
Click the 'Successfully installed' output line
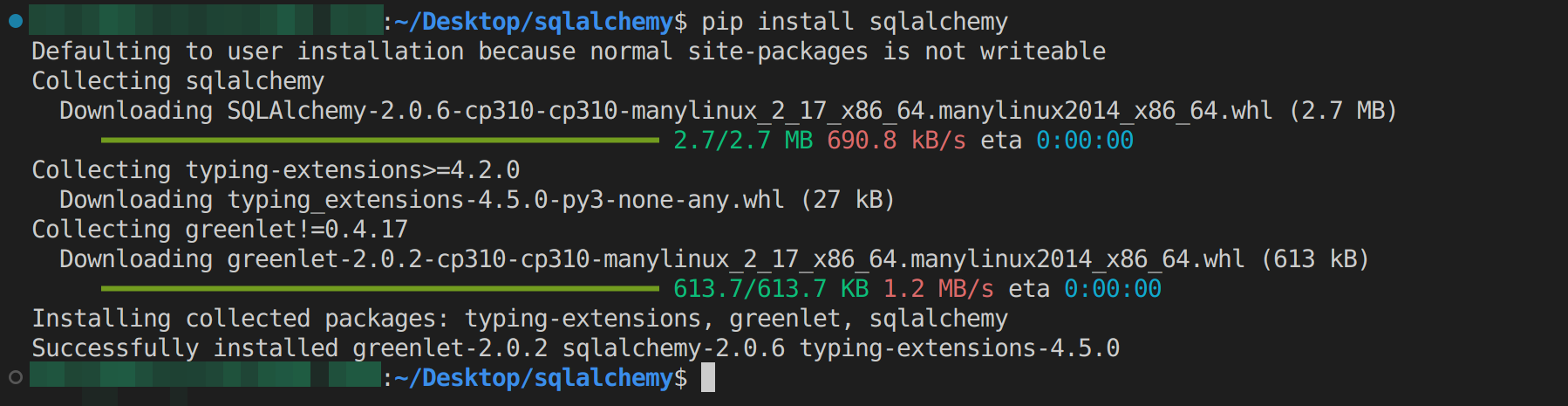click(576, 348)
